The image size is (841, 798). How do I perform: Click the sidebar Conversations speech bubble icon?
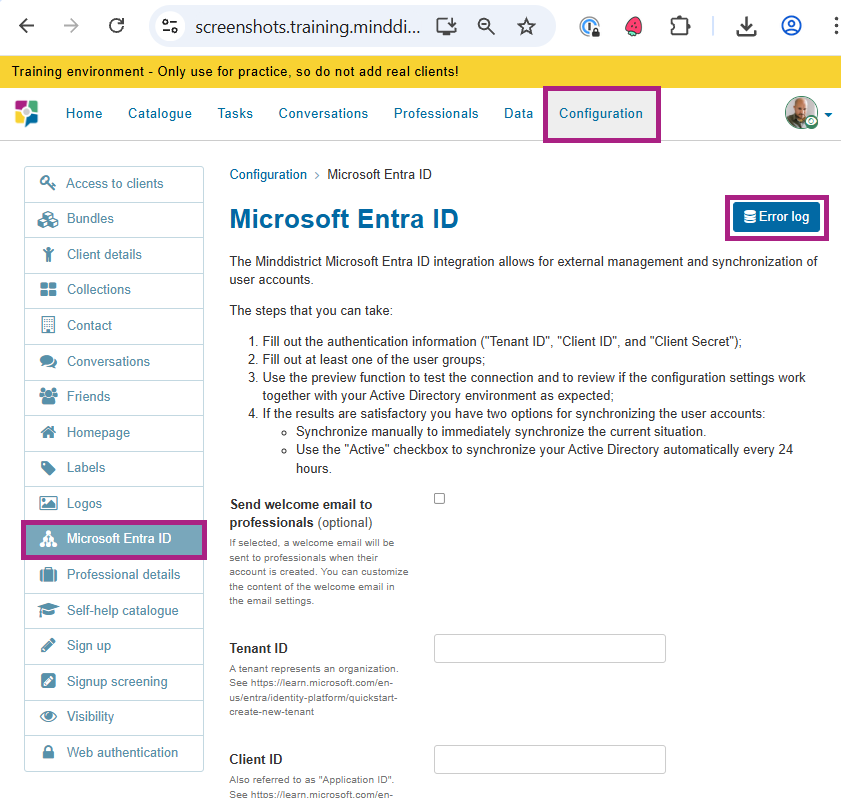click(48, 361)
